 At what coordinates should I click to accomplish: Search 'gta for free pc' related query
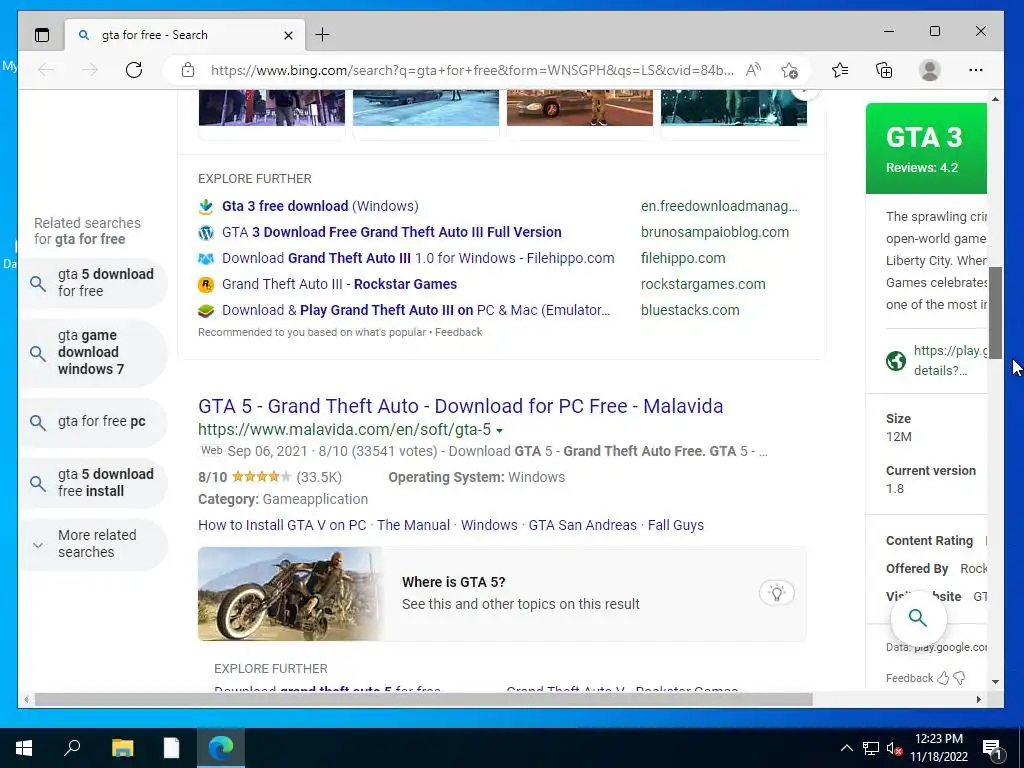[x=93, y=422]
